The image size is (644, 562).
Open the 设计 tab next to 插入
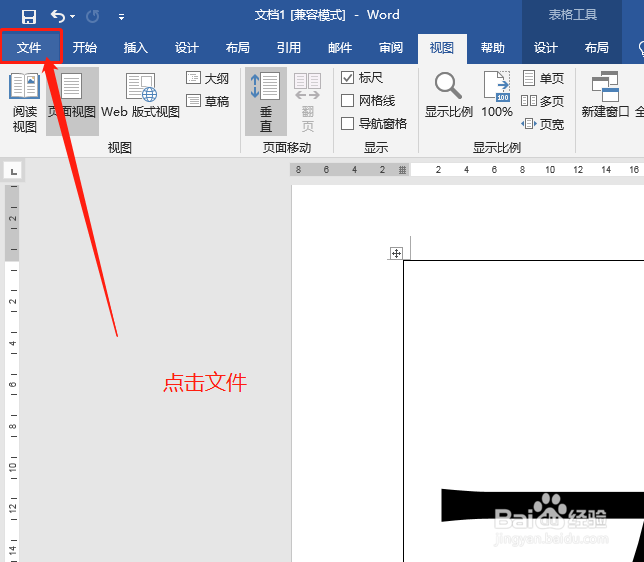(x=186, y=48)
